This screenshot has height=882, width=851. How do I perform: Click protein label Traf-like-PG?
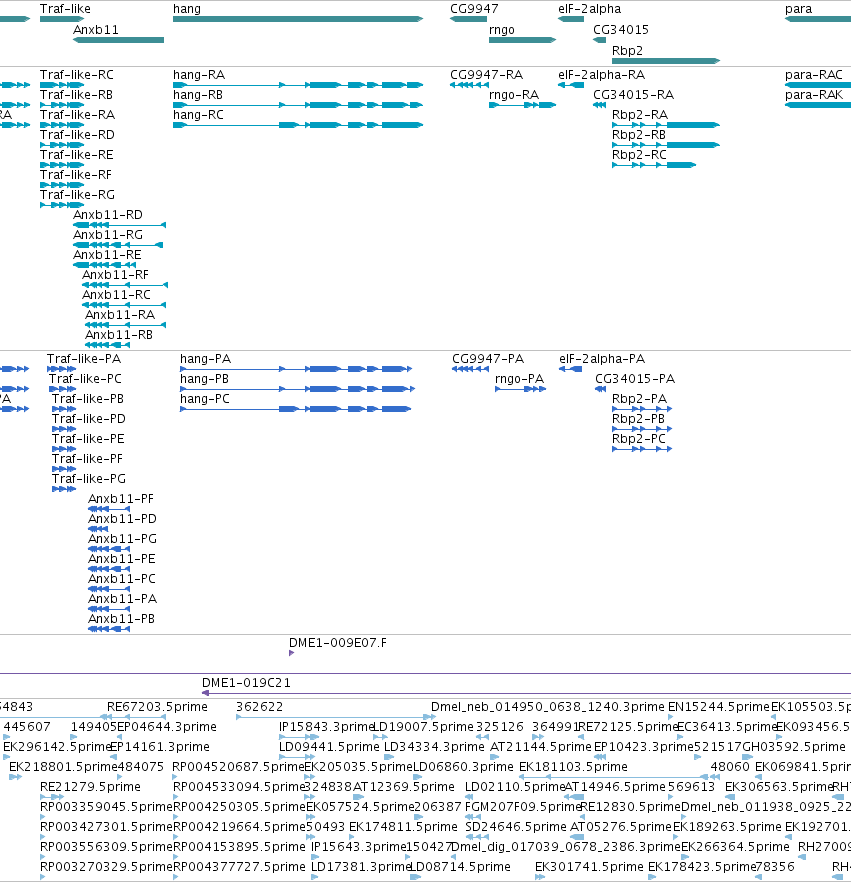tap(89, 479)
